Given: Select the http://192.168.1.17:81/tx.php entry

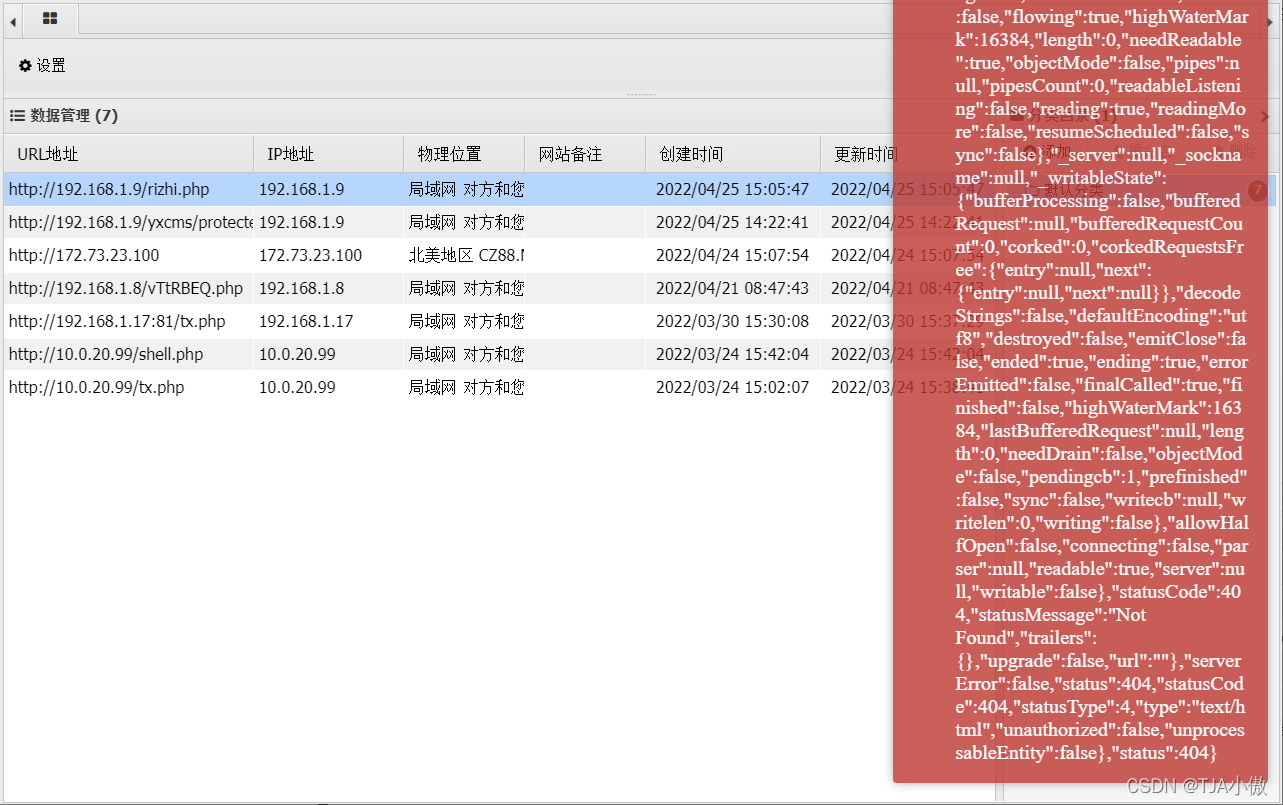Looking at the screenshot, I should 117,321.
